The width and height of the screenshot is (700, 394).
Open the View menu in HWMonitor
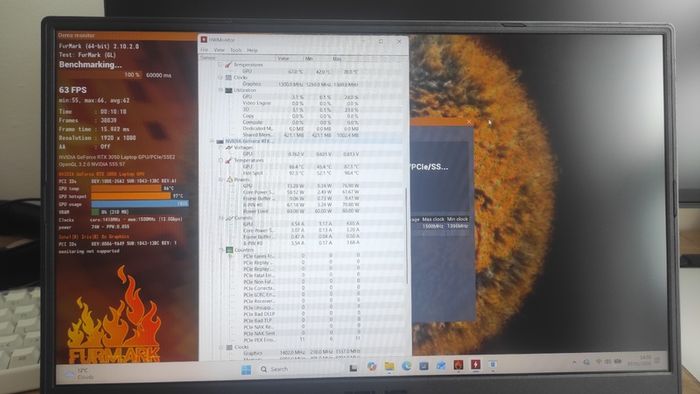[219, 50]
